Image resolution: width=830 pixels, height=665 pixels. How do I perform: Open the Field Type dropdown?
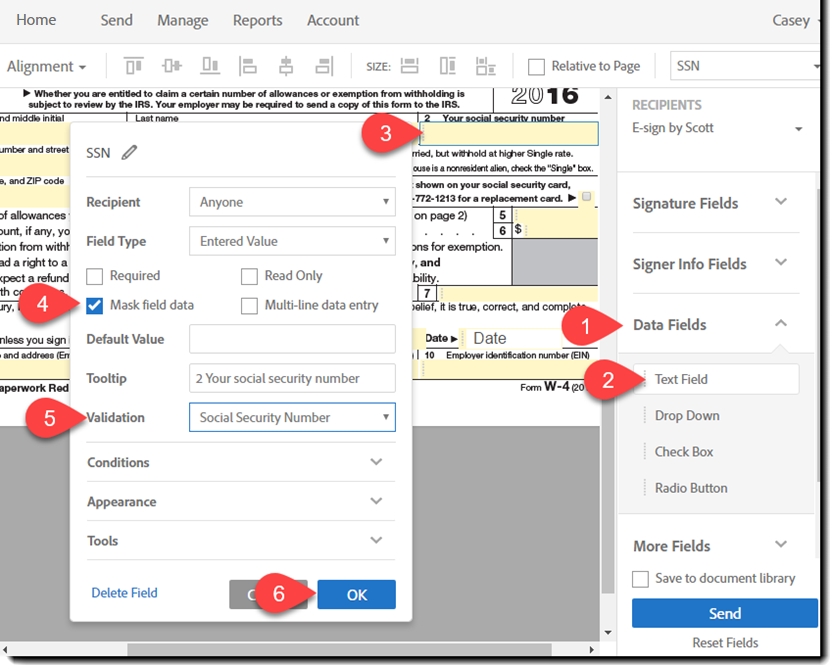click(x=292, y=241)
